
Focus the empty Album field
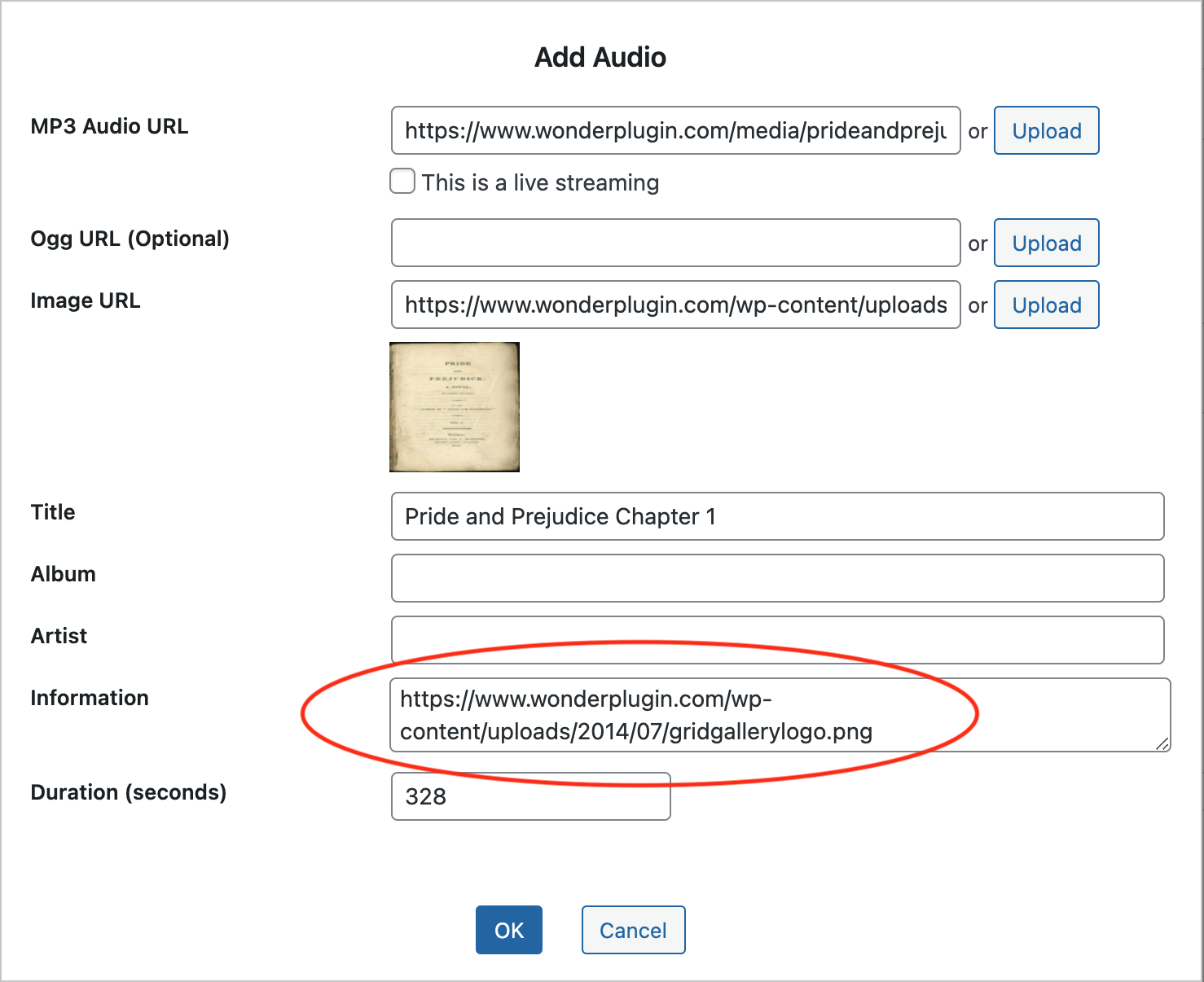777,578
